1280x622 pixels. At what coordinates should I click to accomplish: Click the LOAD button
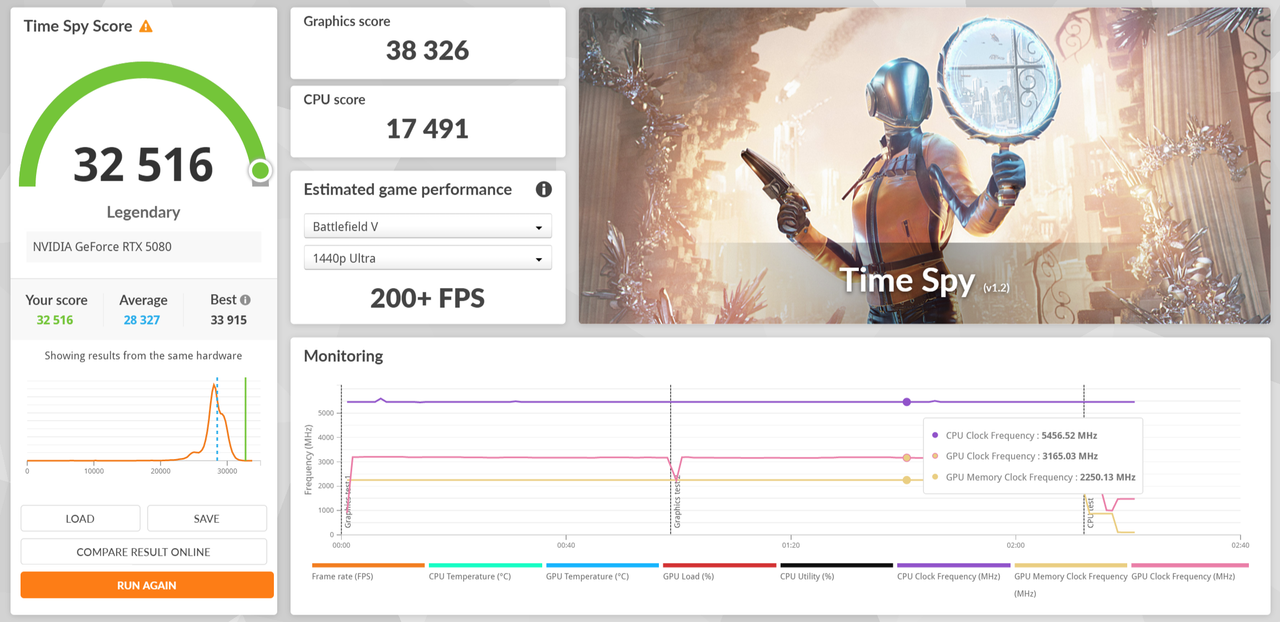[x=80, y=519]
